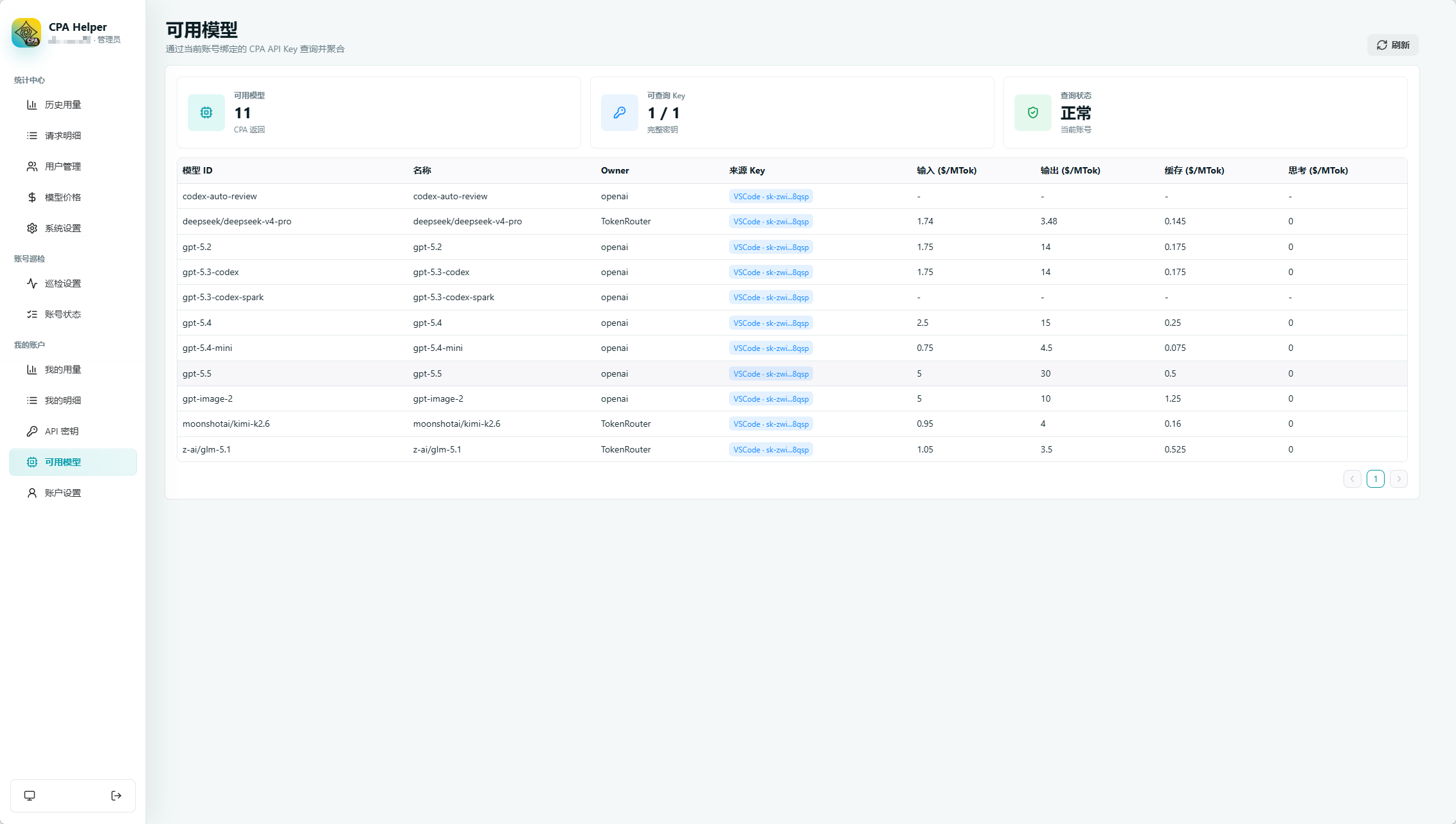The width and height of the screenshot is (1456, 824).
Task: Select 可用模型 chip icon in sidebar
Action: tap(31, 462)
